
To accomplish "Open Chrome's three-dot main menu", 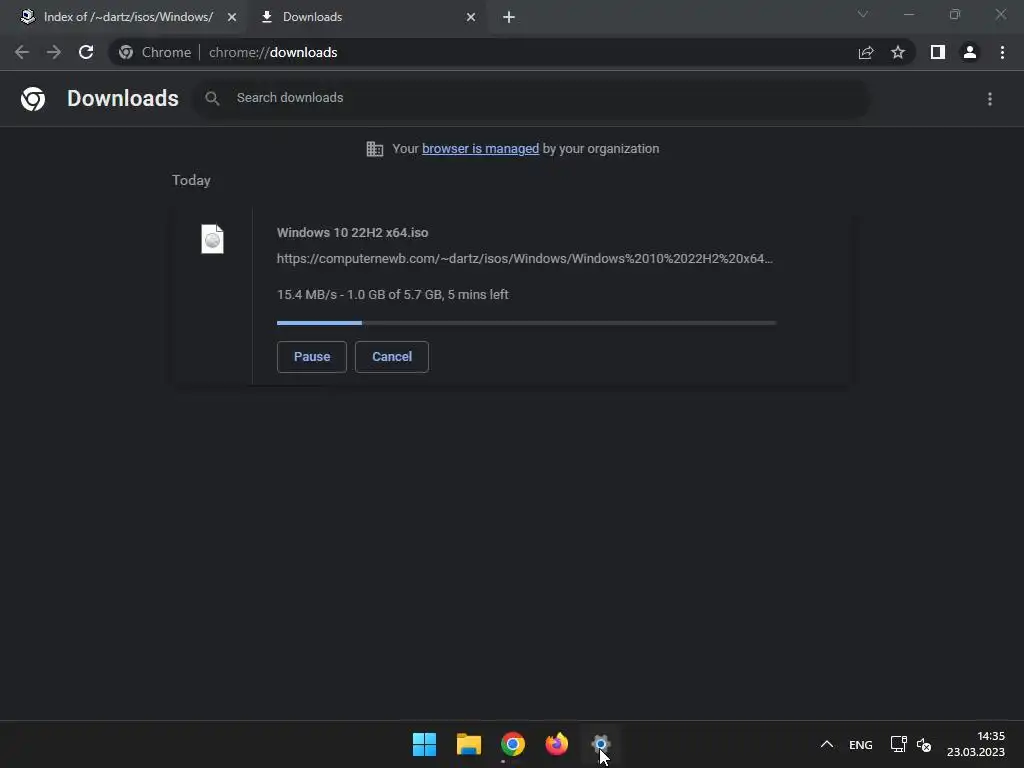I will [1002, 52].
